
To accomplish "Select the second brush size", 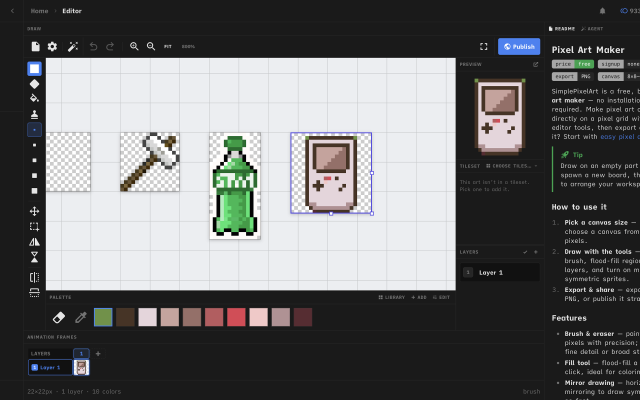I will [x=34, y=145].
